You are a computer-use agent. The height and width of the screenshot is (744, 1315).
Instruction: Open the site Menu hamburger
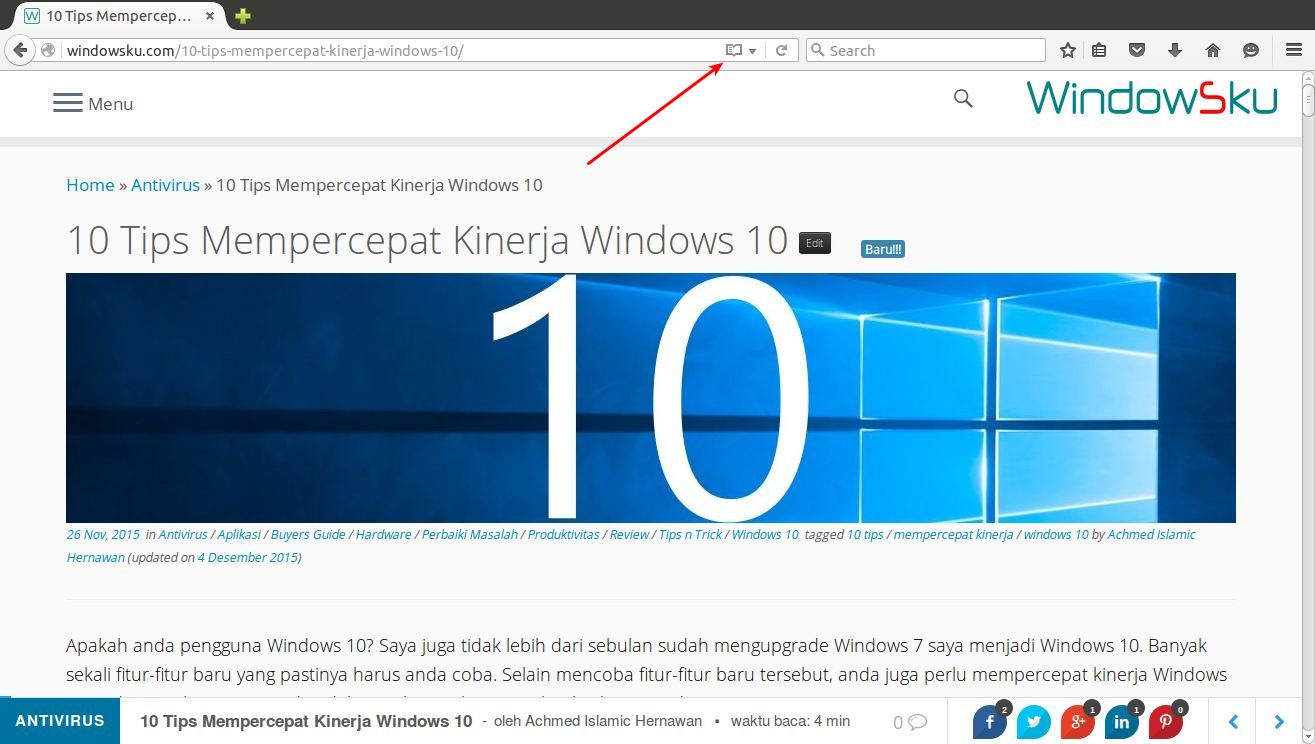pyautogui.click(x=93, y=103)
